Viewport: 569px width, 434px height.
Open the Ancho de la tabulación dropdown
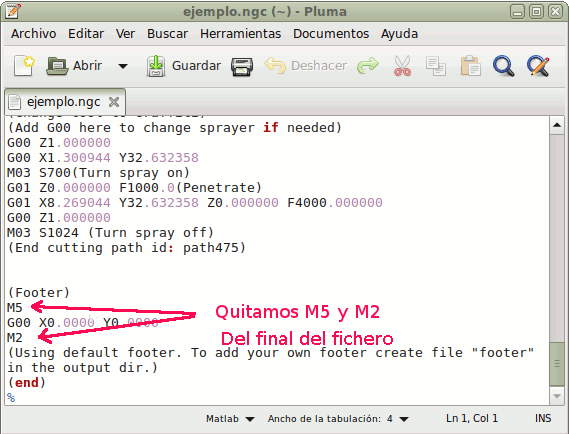click(338, 419)
